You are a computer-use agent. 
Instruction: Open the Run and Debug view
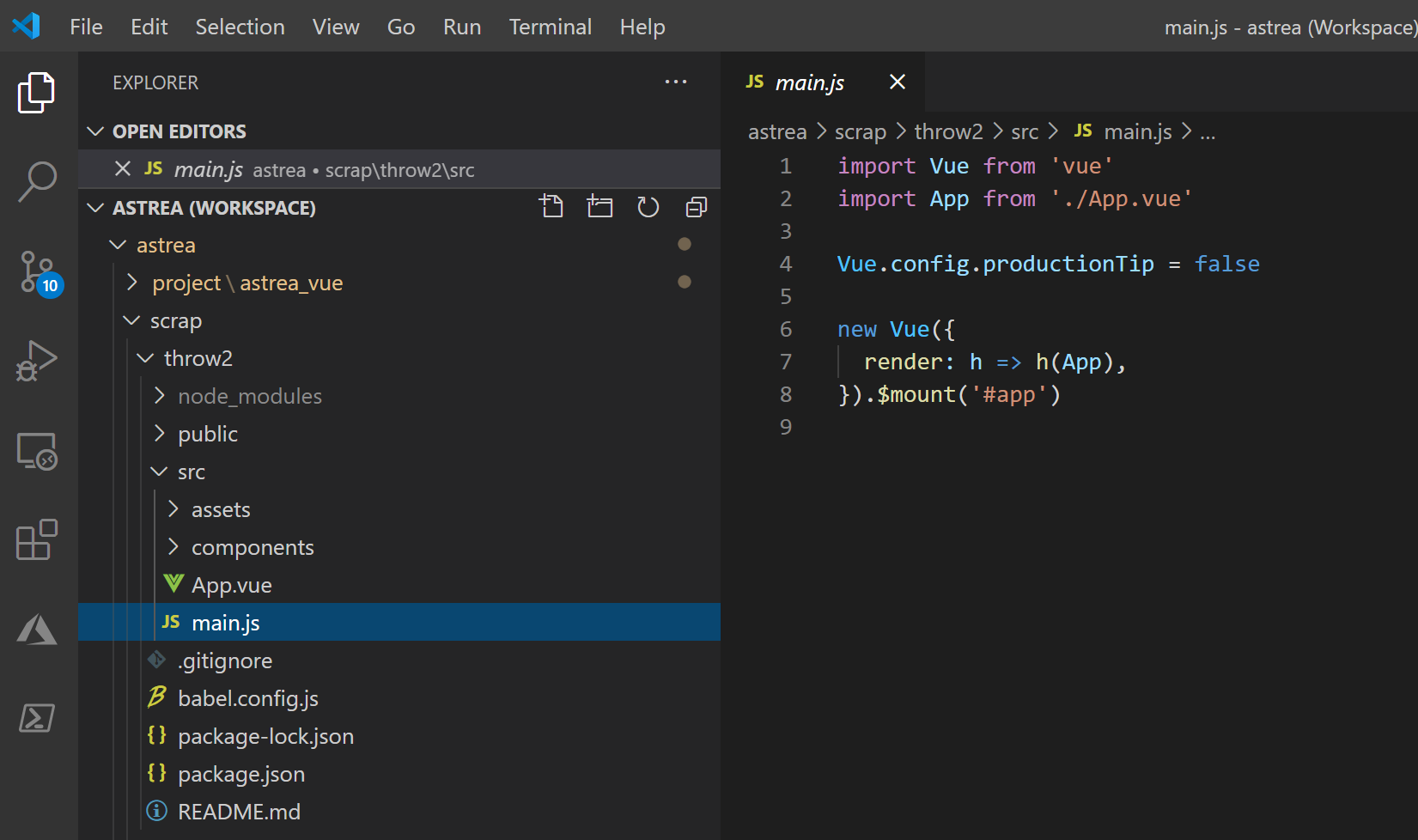click(37, 362)
